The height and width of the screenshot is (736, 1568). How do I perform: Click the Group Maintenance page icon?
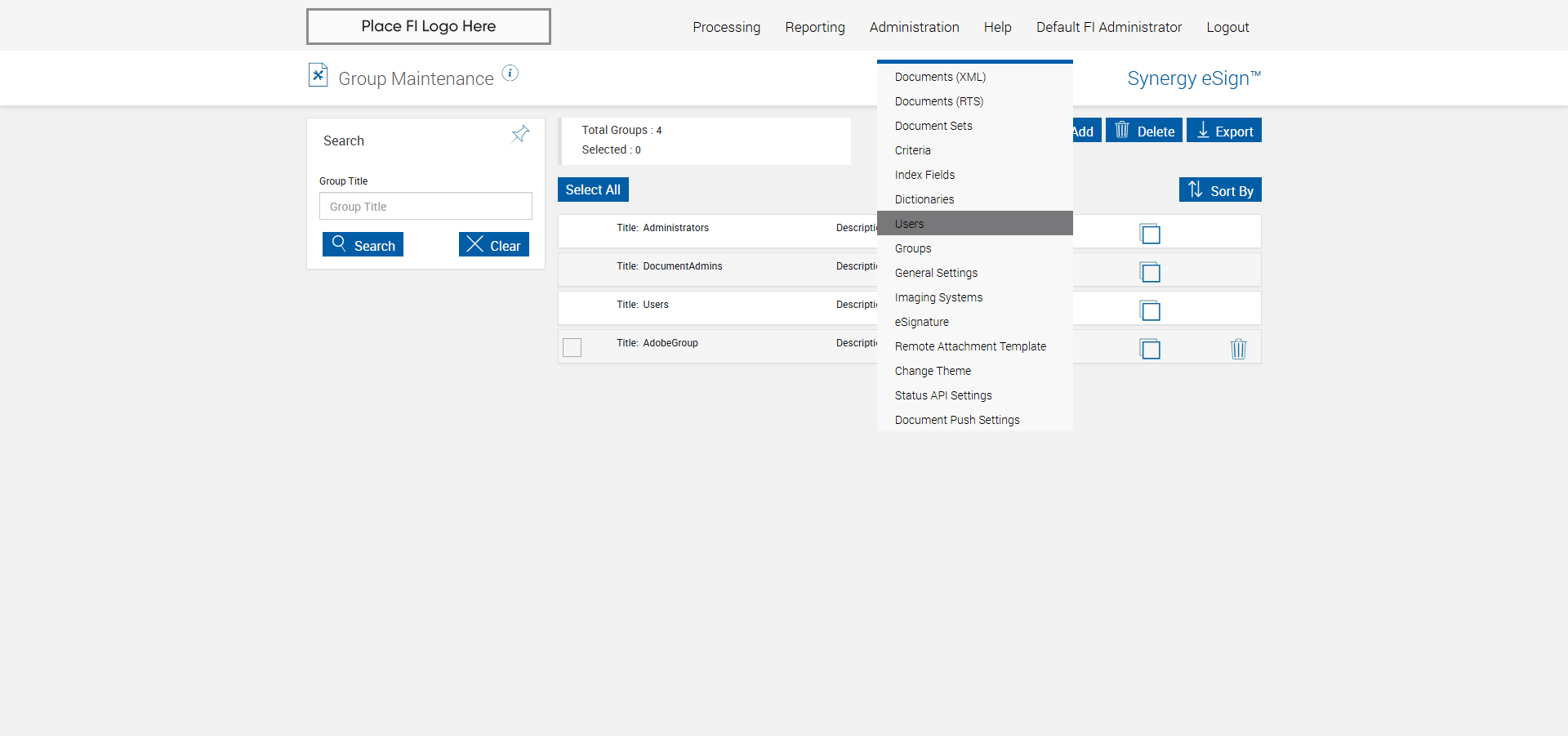pyautogui.click(x=318, y=75)
